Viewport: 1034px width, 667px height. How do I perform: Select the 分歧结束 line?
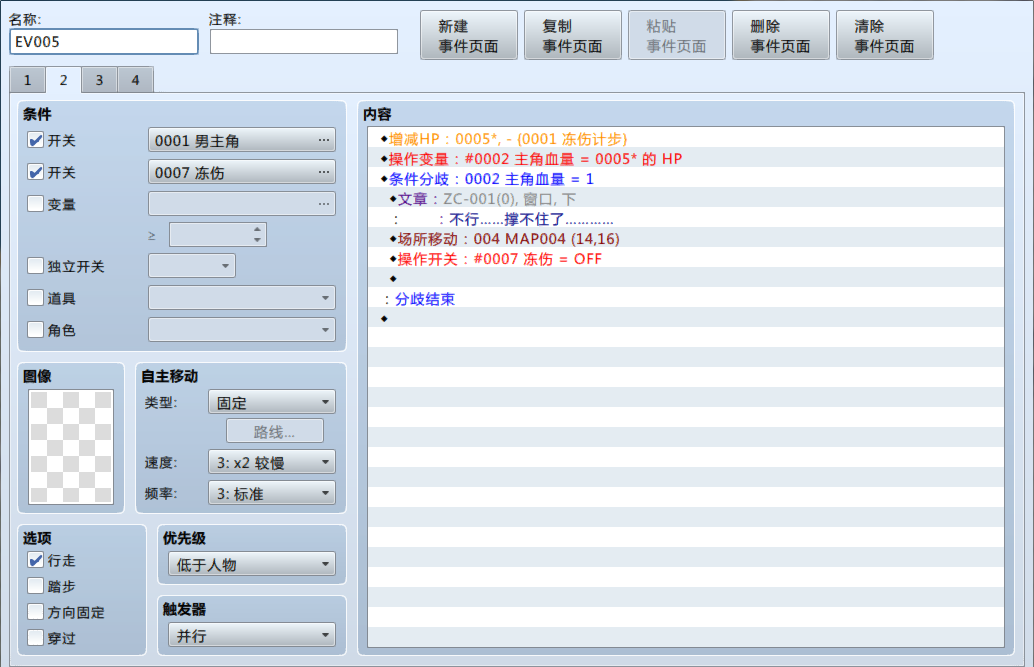click(686, 299)
